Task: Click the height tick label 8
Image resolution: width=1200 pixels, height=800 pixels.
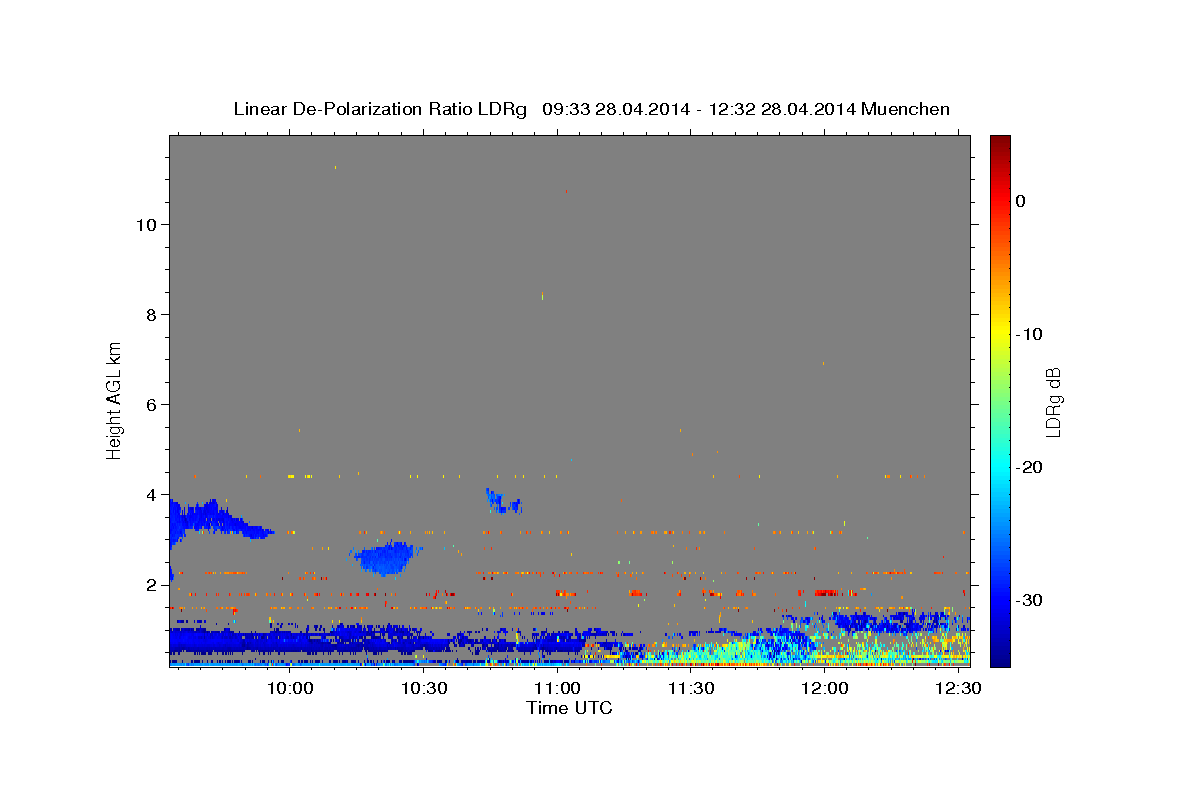Action: (x=152, y=314)
